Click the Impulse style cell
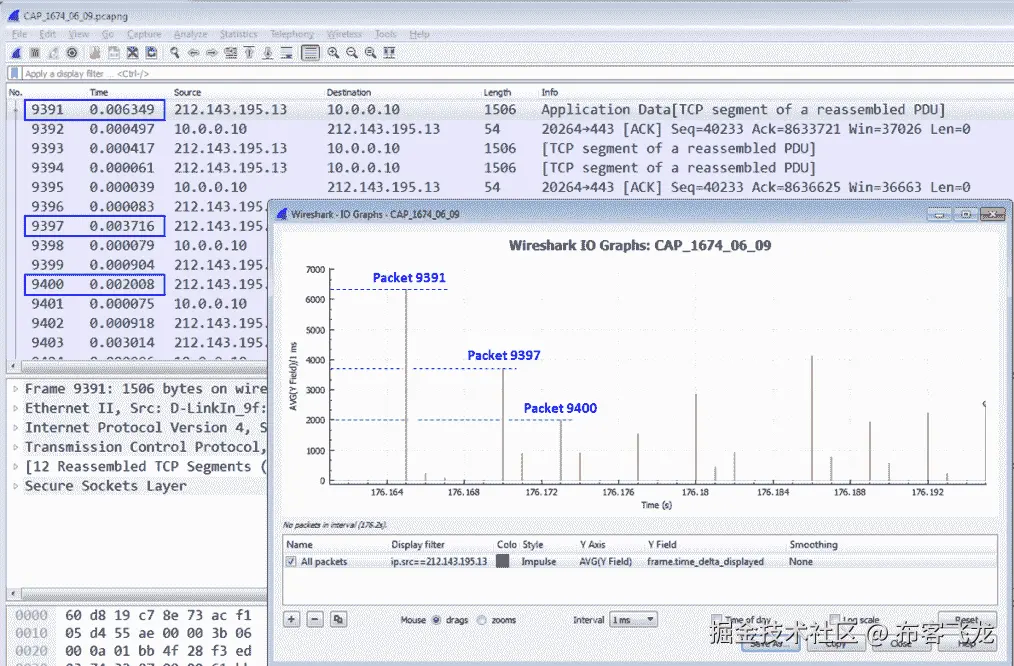 coord(539,561)
